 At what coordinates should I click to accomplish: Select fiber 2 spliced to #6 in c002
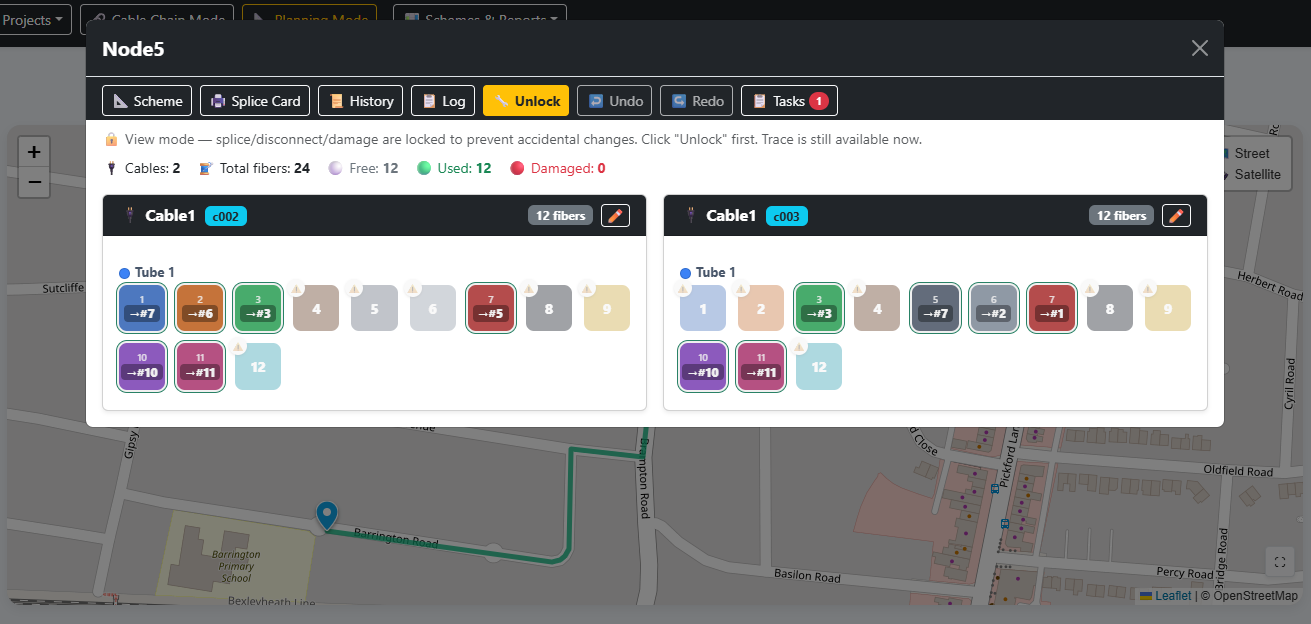(200, 308)
